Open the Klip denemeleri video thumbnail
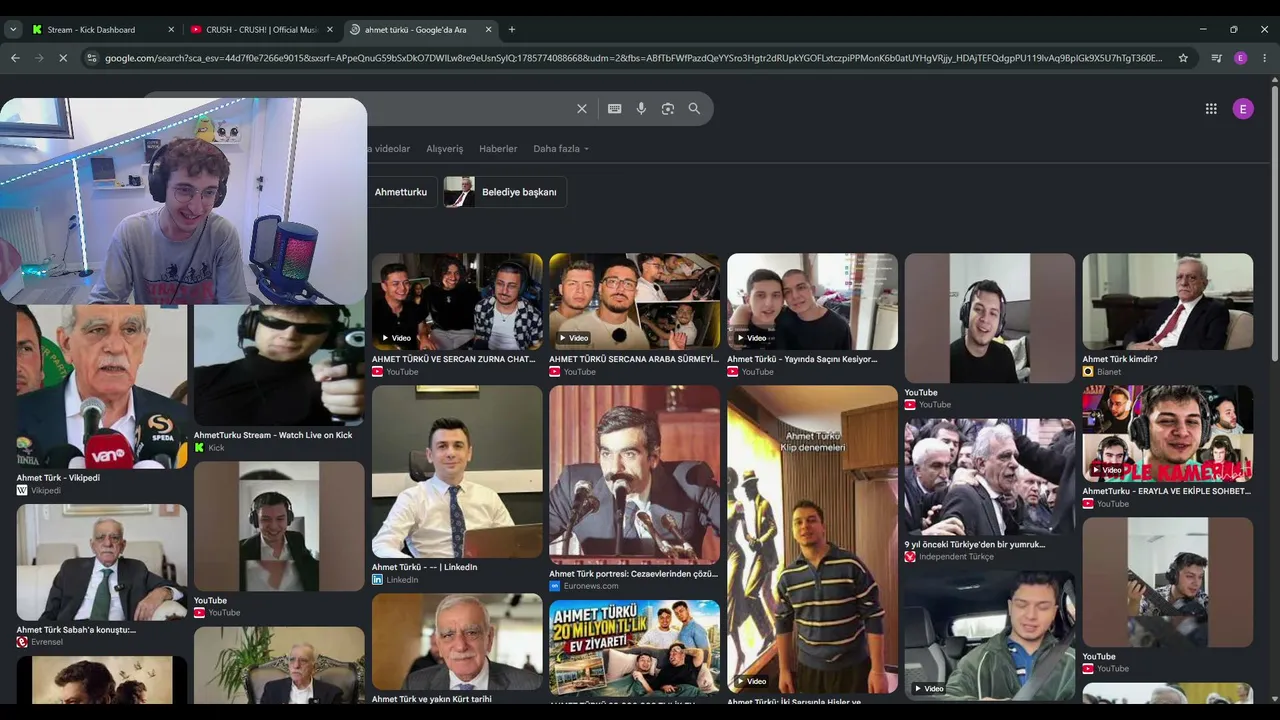Viewport: 1280px width, 720px height. click(x=812, y=540)
